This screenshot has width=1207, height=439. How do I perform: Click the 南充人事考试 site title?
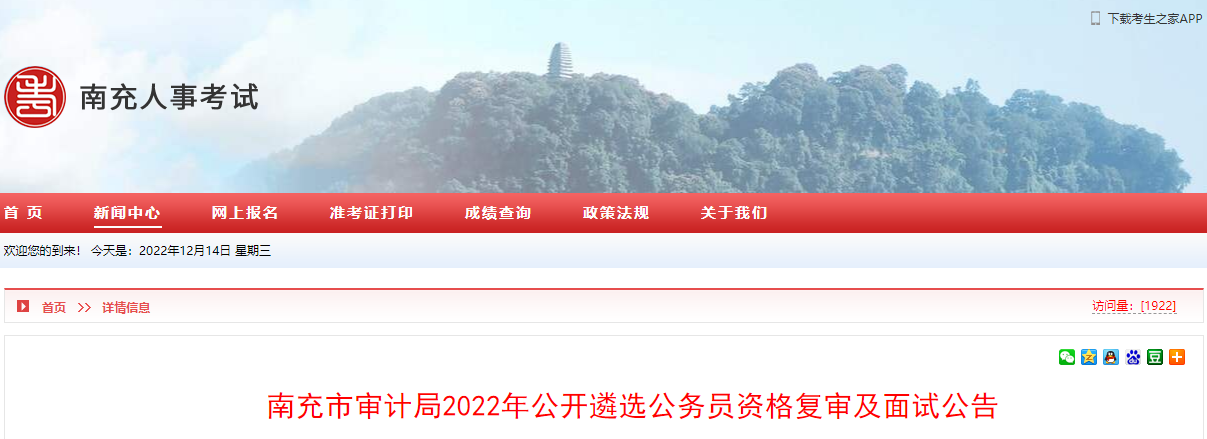[x=169, y=97]
